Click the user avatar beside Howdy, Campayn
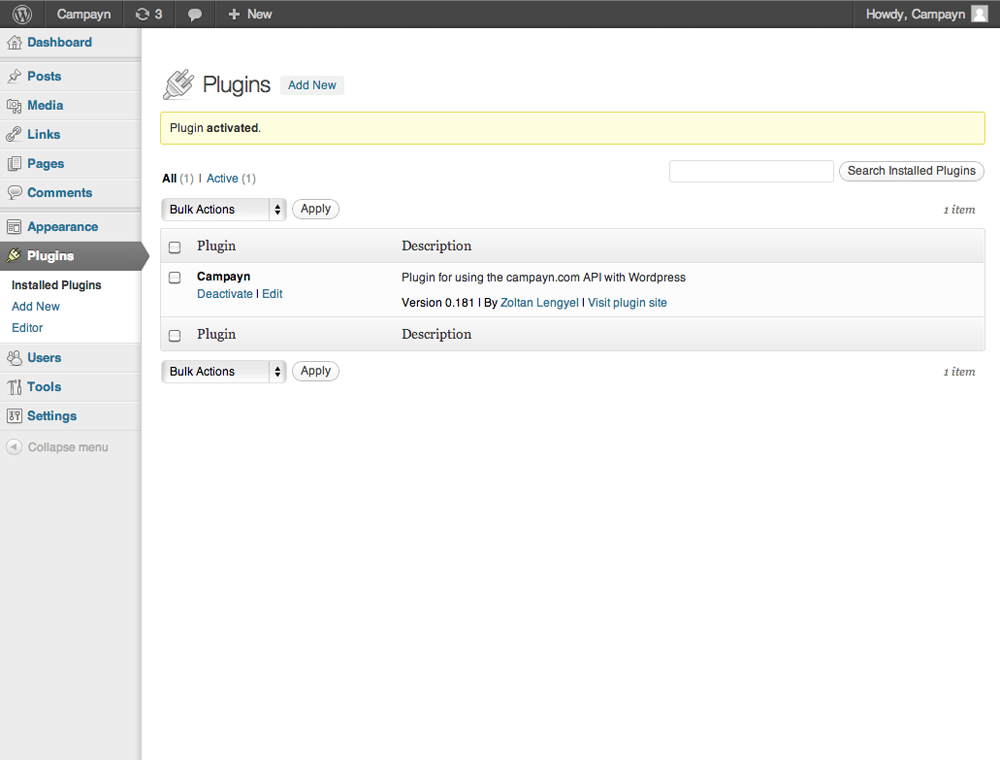 (979, 14)
